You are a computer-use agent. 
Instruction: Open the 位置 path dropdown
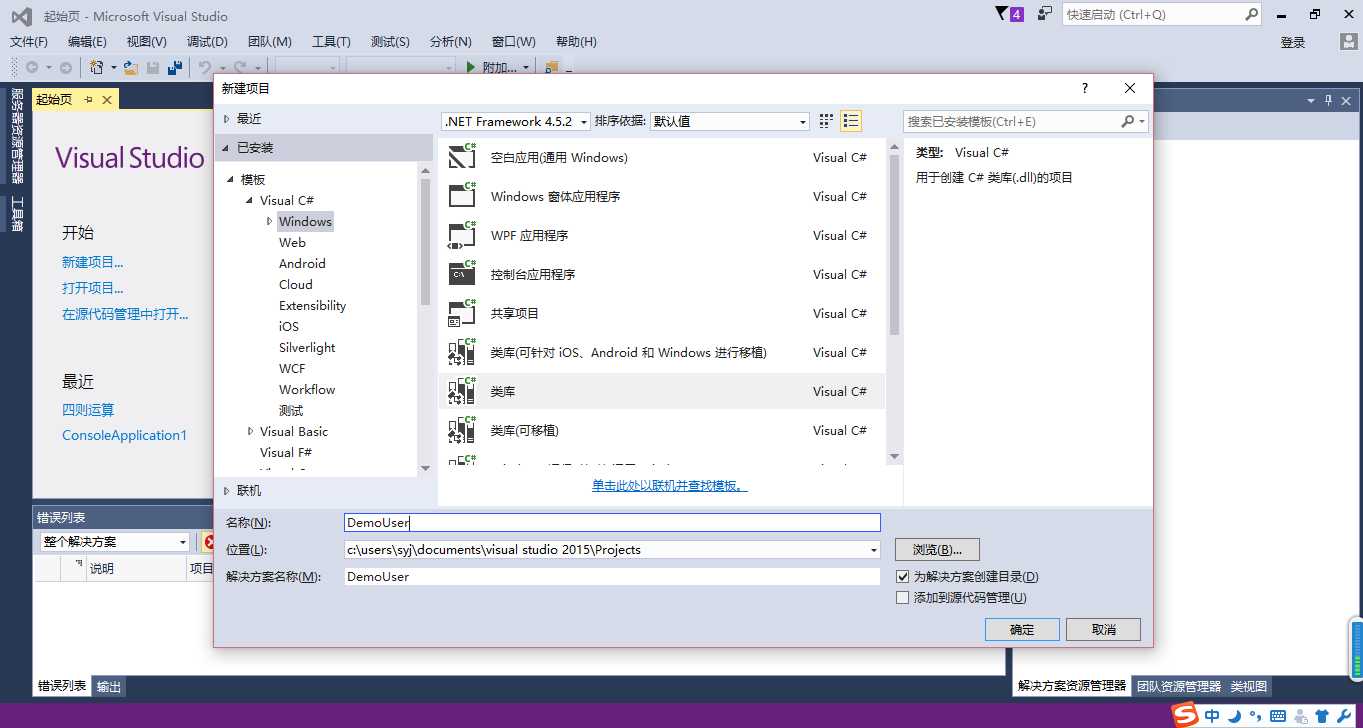coord(874,550)
